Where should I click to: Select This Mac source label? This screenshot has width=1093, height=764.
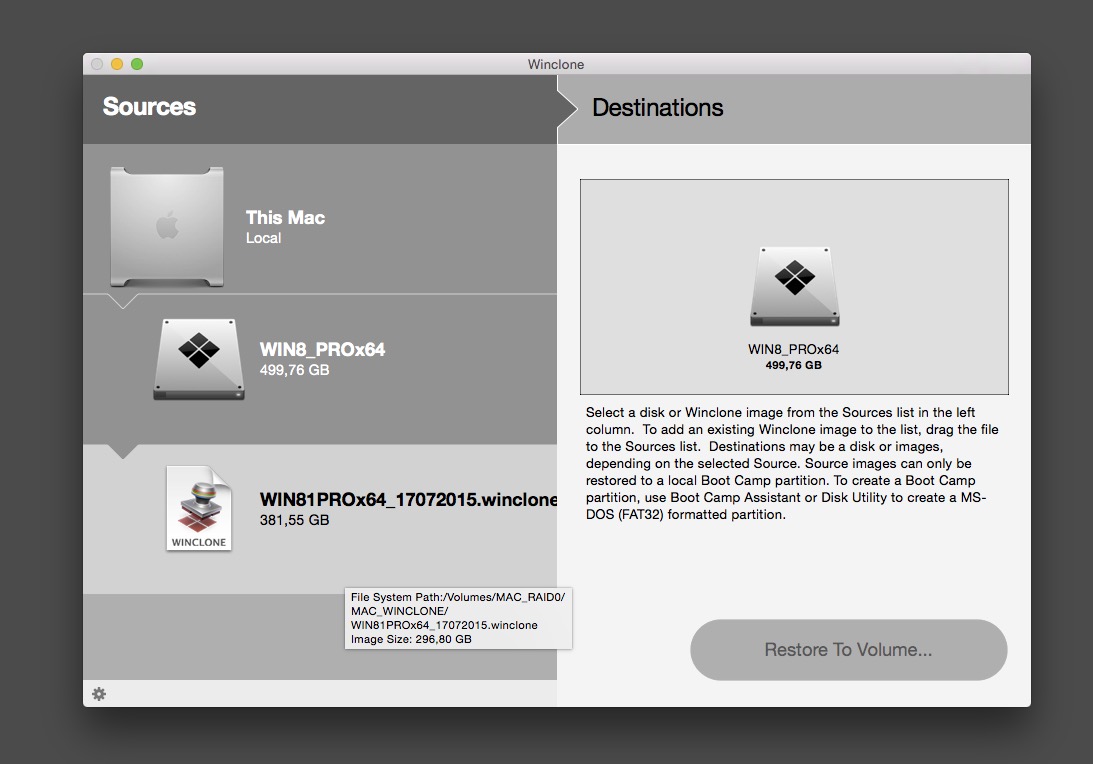coord(285,217)
